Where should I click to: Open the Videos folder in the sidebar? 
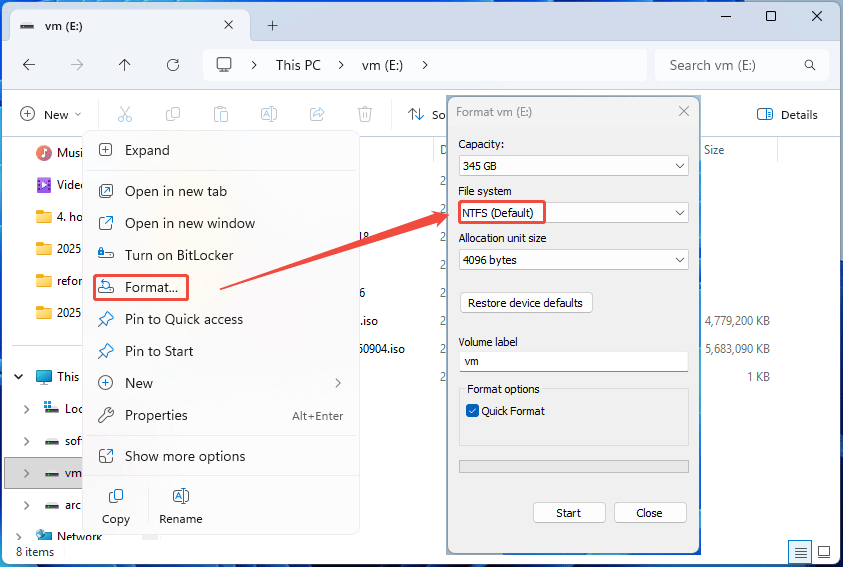(59, 185)
